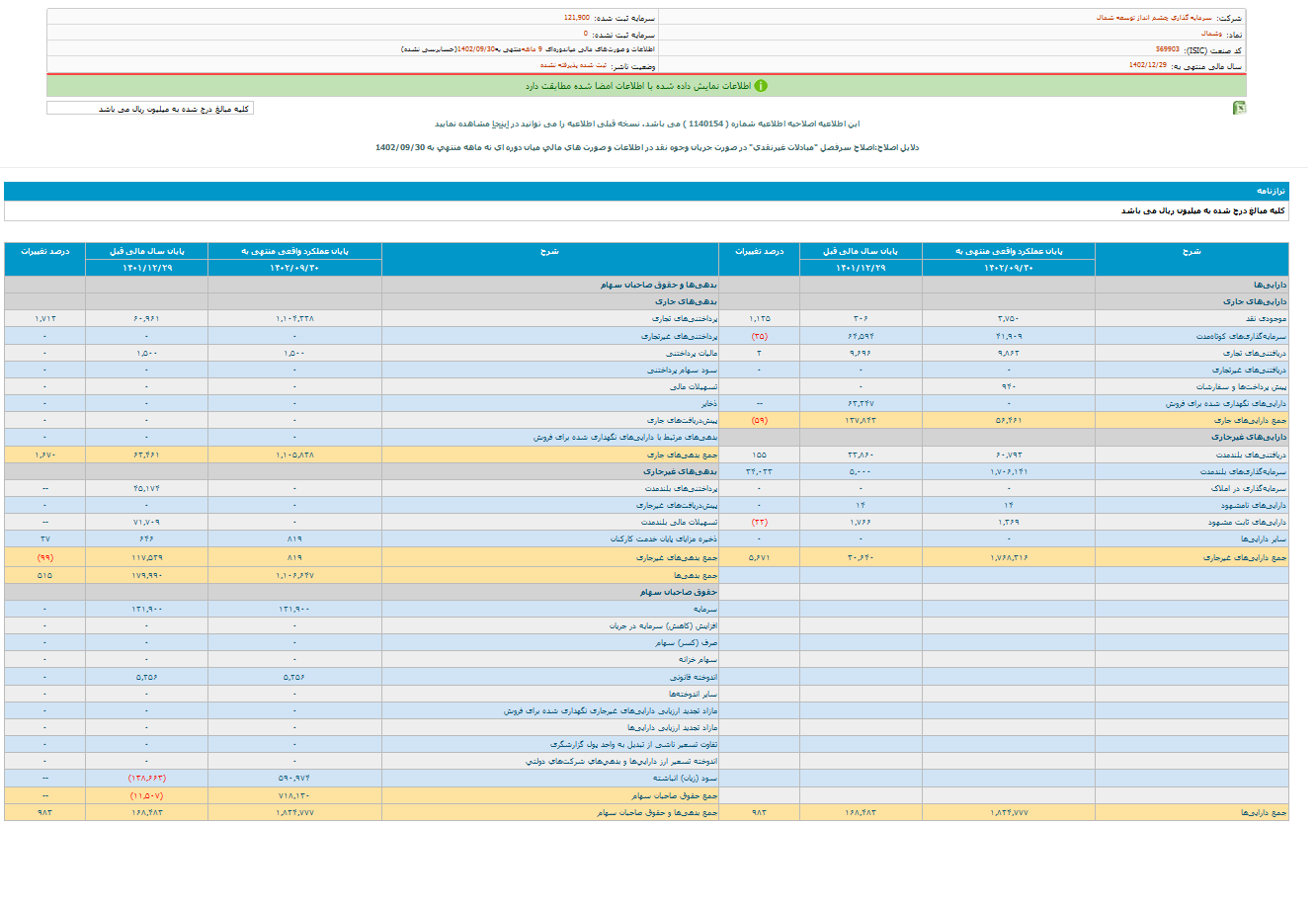Click the green info icon in the banner

[x=761, y=86]
